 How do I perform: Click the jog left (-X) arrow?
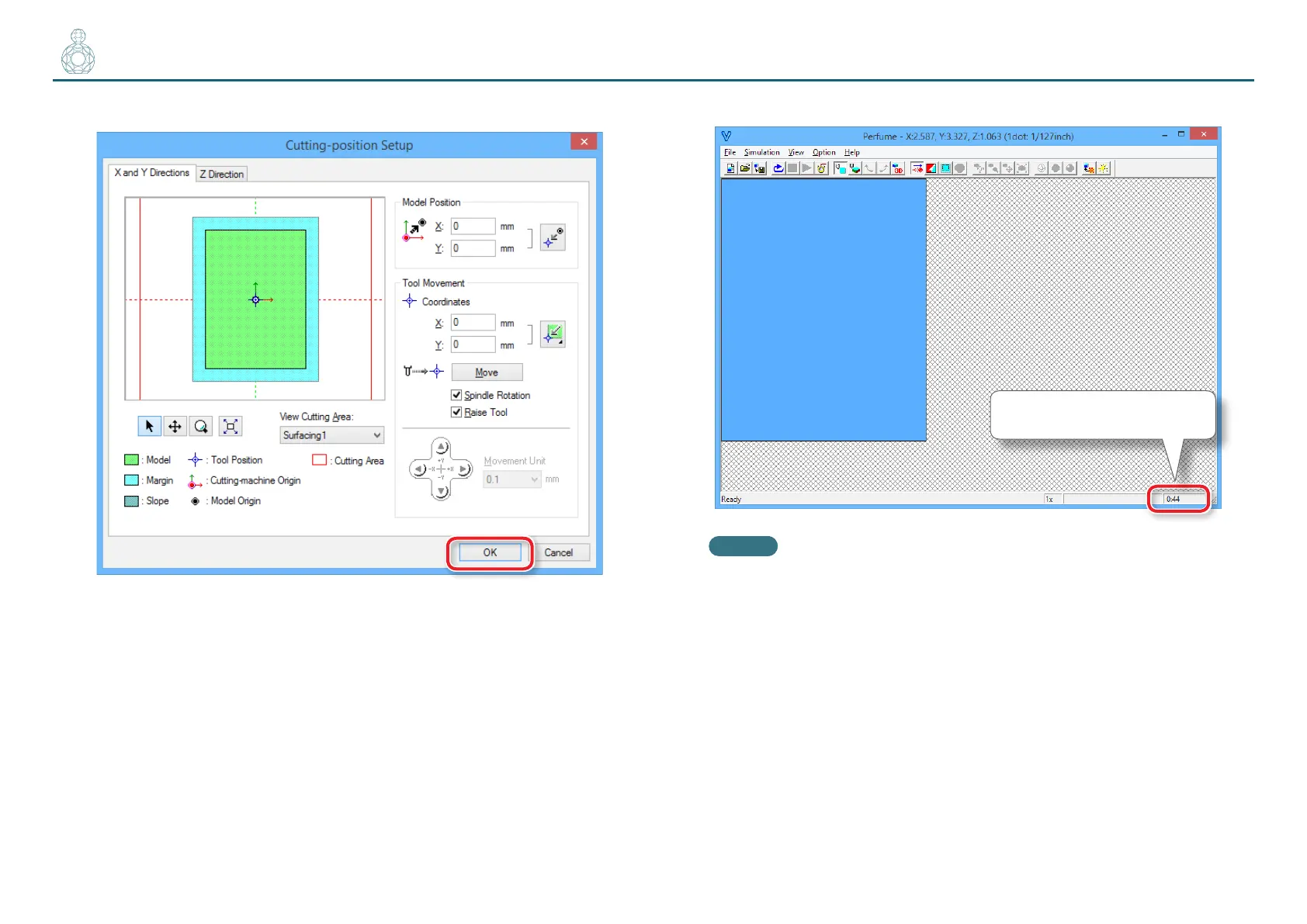pos(419,469)
